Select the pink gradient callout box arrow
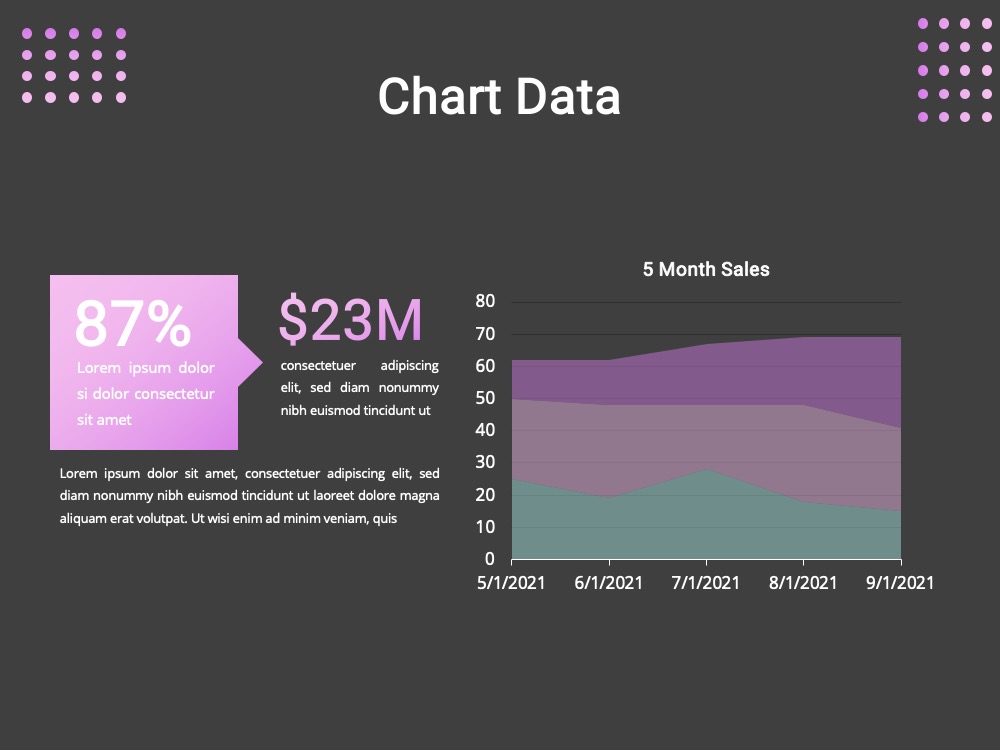Image resolution: width=1000 pixels, height=750 pixels. pyautogui.click(x=250, y=362)
